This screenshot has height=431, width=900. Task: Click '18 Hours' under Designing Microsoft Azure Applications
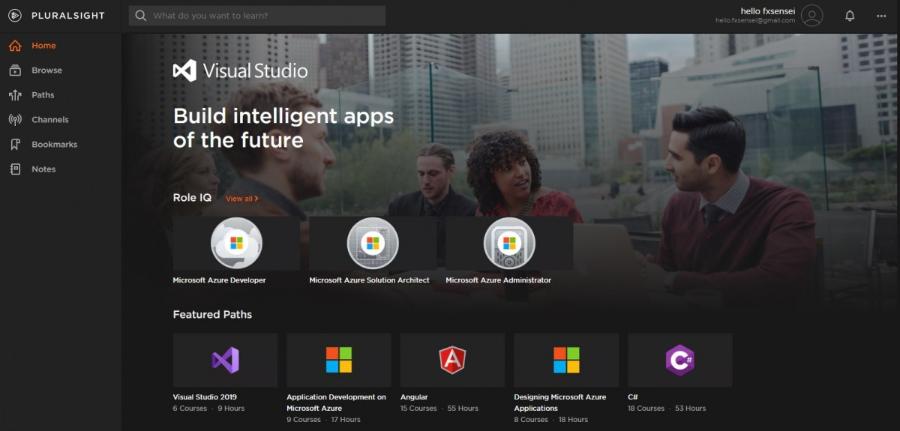point(573,420)
